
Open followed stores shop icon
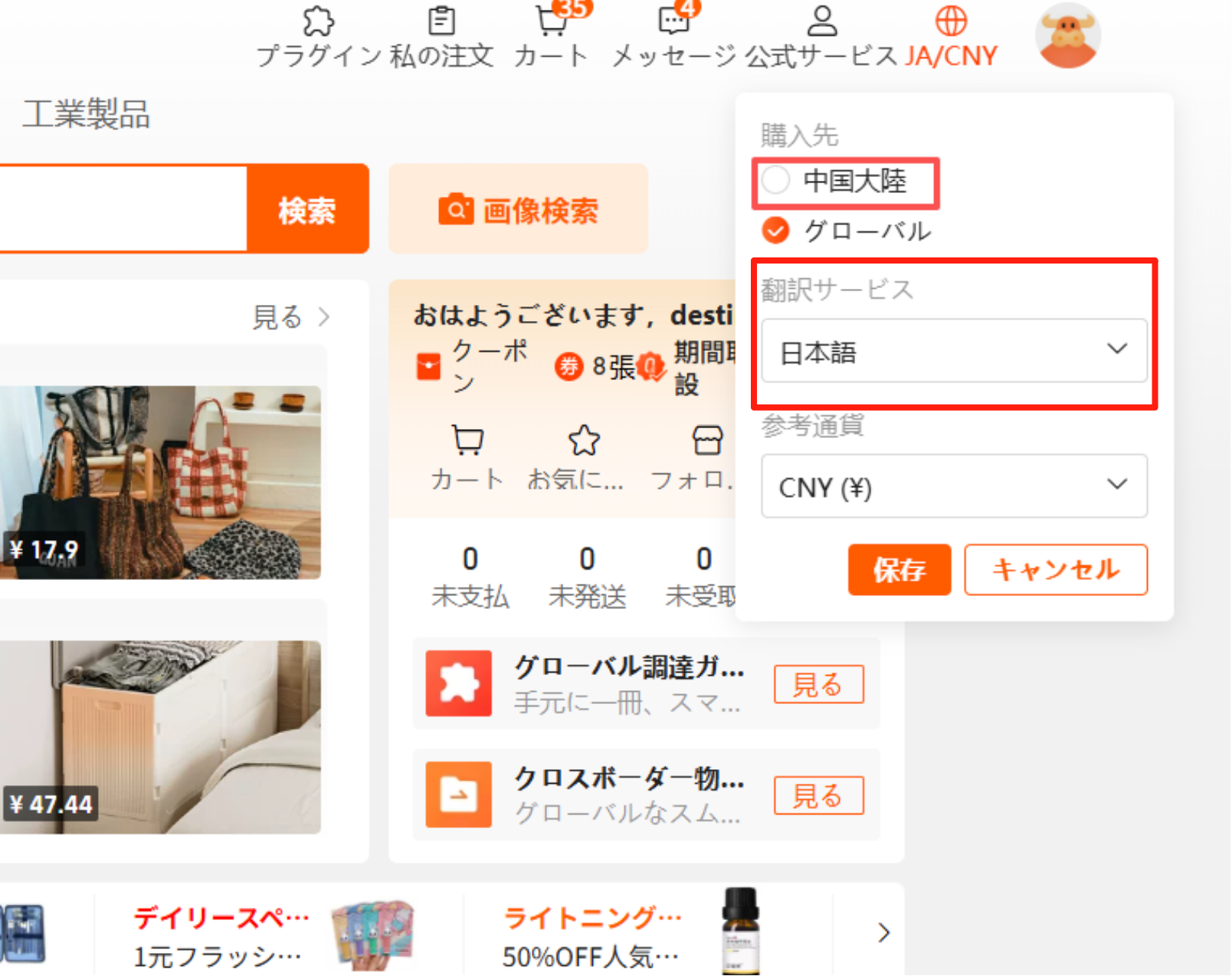point(706,441)
